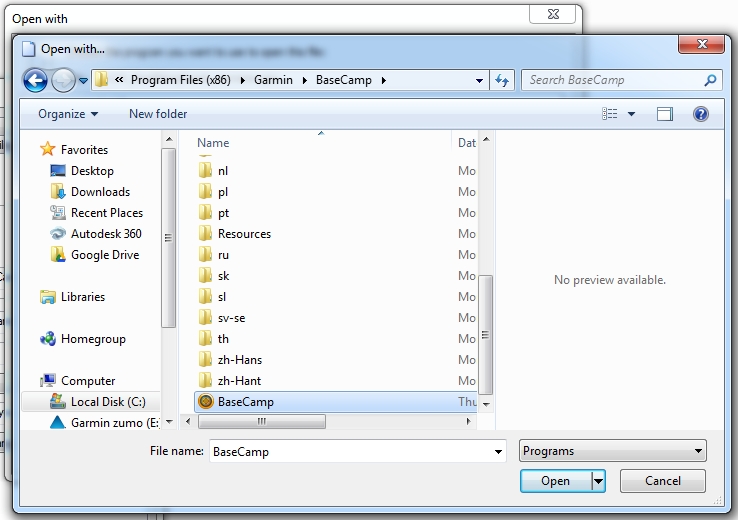Click the Help question mark icon
The height and width of the screenshot is (520, 738).
click(x=700, y=114)
